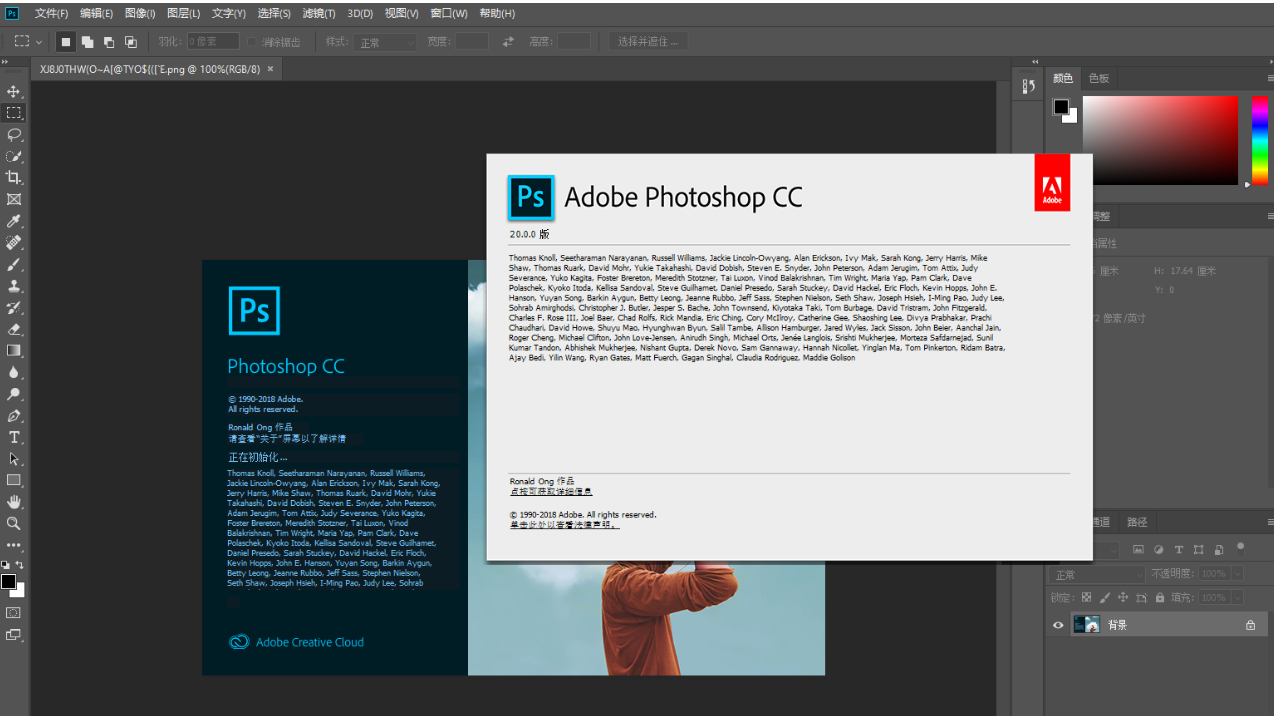The image size is (1274, 716).
Task: Select the Rectangle shape tool
Action: coord(14,480)
